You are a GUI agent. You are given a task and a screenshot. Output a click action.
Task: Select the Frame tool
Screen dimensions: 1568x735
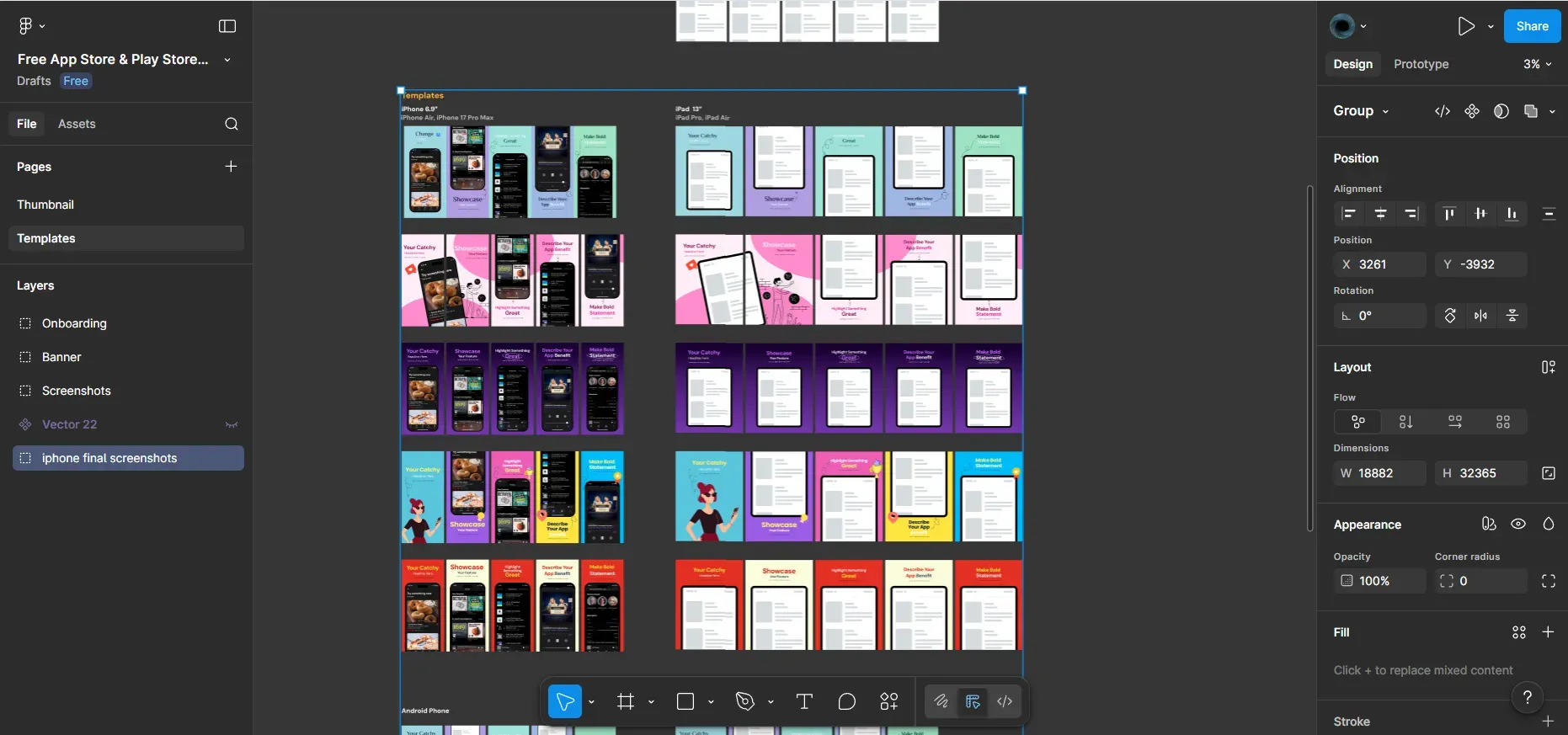pos(626,701)
